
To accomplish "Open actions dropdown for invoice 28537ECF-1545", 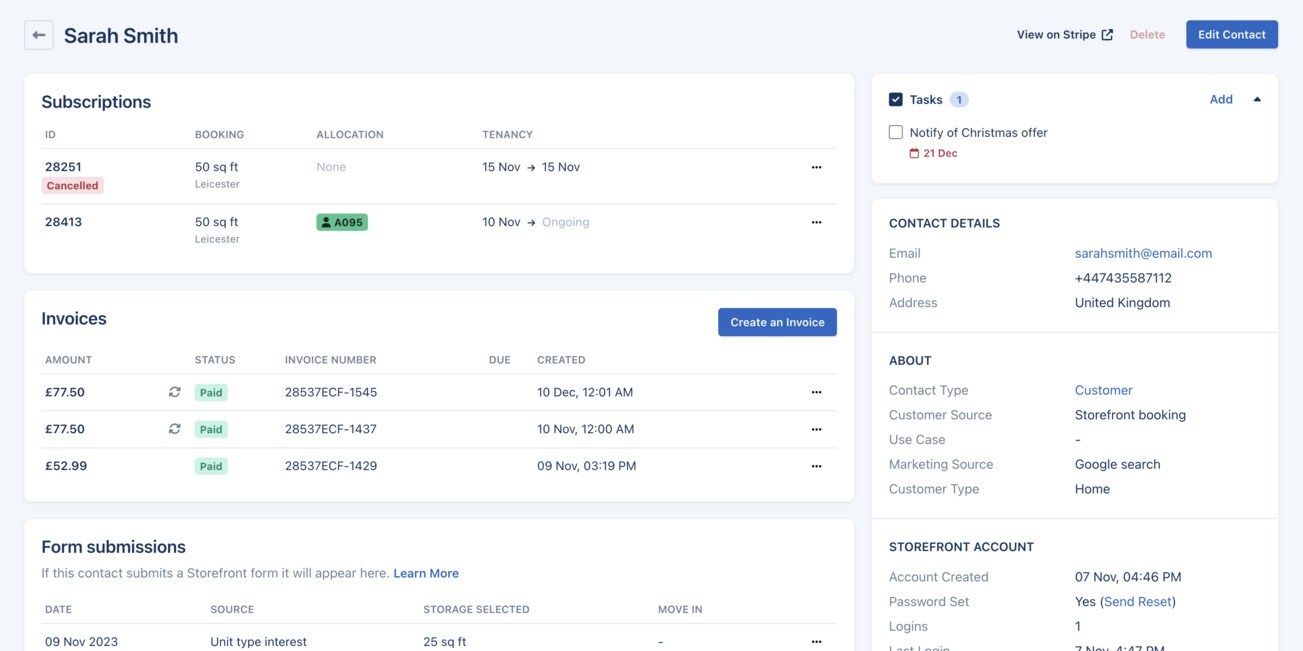I will [x=817, y=391].
